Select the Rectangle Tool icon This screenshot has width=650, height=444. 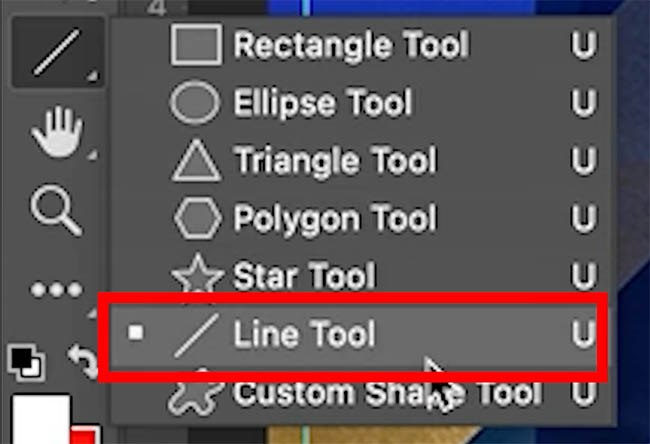coord(196,44)
